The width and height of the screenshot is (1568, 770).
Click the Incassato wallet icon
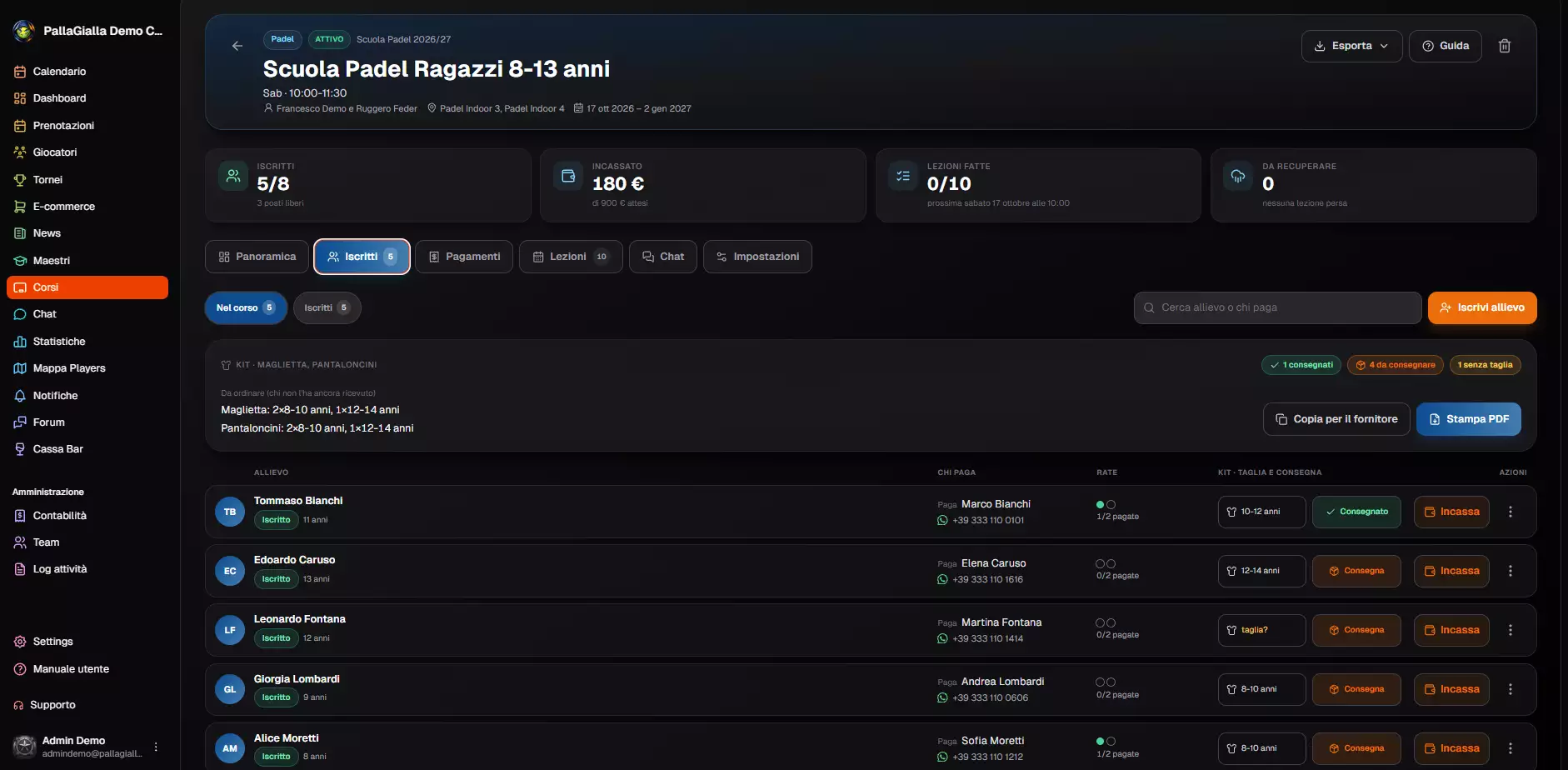[x=568, y=176]
